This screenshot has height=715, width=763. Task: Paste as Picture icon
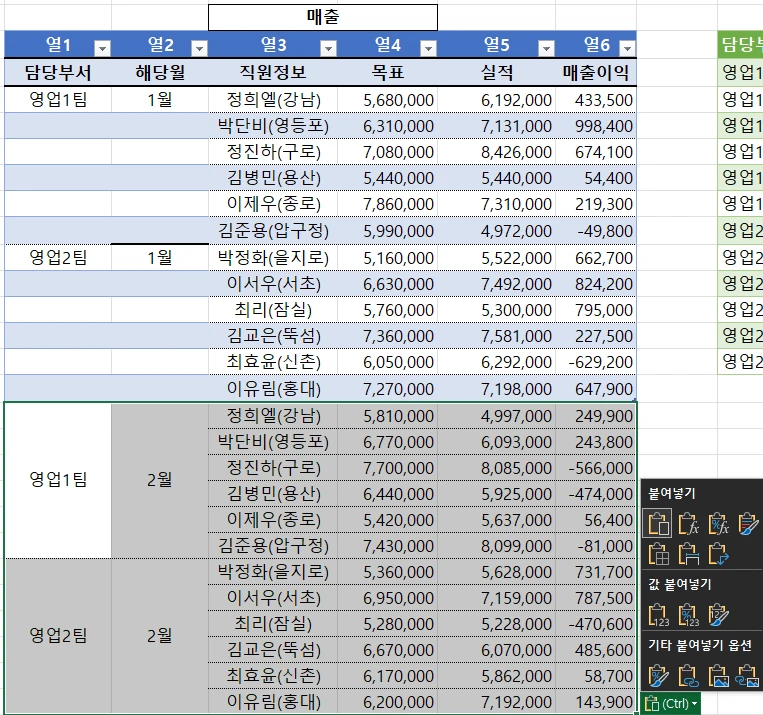(x=718, y=676)
